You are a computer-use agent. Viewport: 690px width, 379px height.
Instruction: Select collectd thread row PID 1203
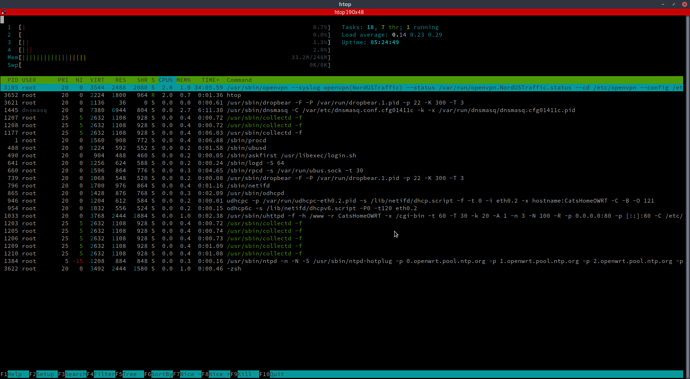[341, 223]
